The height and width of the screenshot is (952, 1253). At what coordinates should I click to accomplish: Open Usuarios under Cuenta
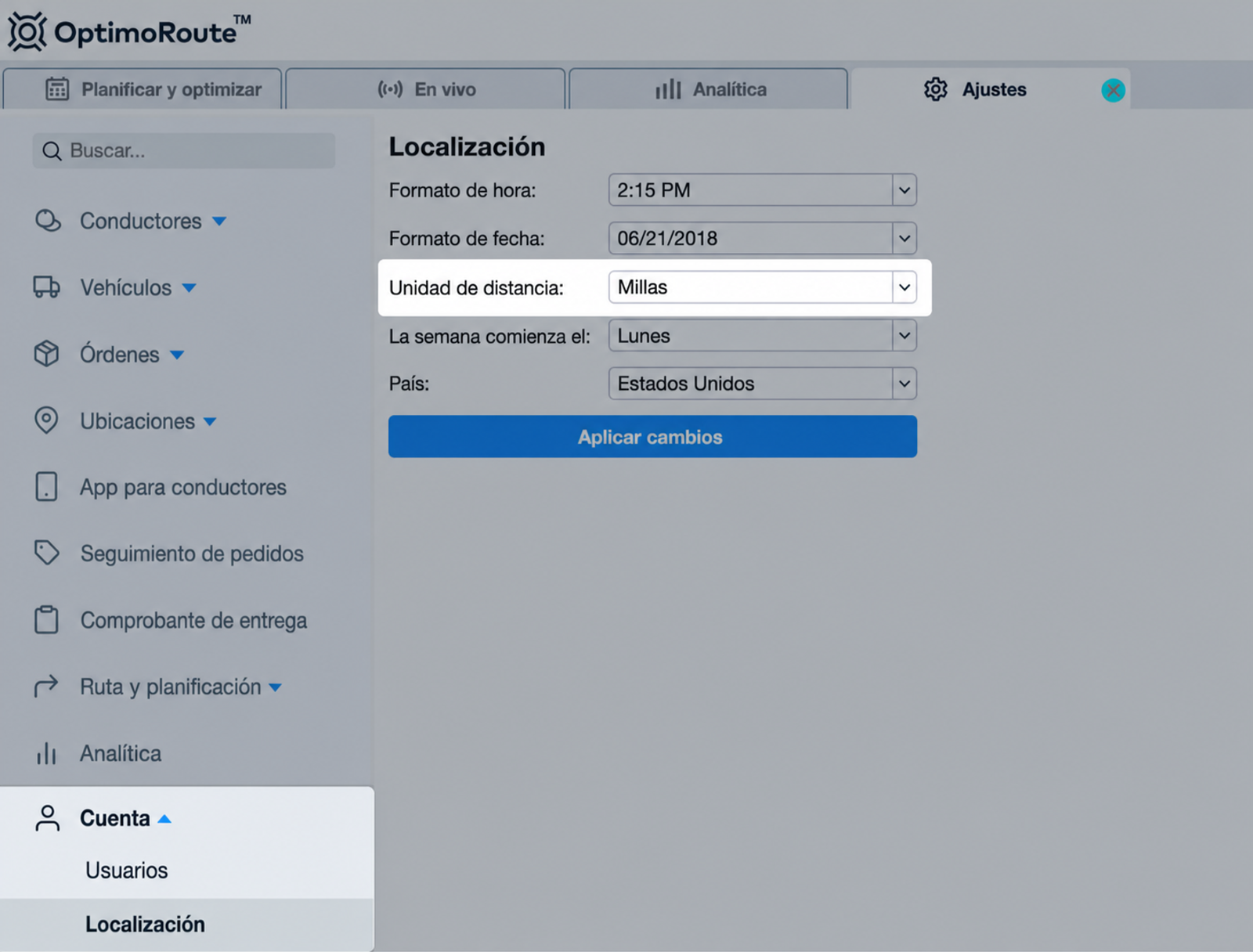tap(127, 870)
